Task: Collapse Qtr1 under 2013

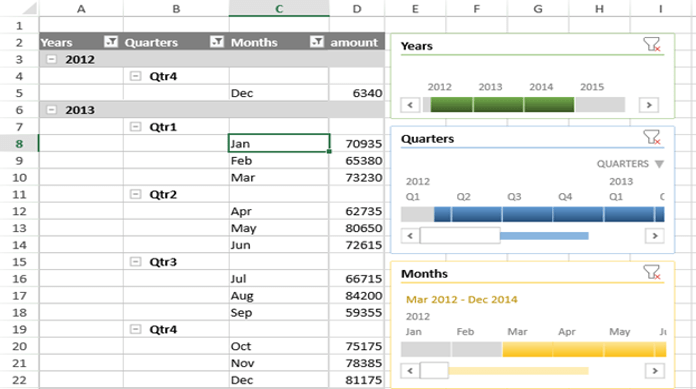Action: [x=135, y=127]
